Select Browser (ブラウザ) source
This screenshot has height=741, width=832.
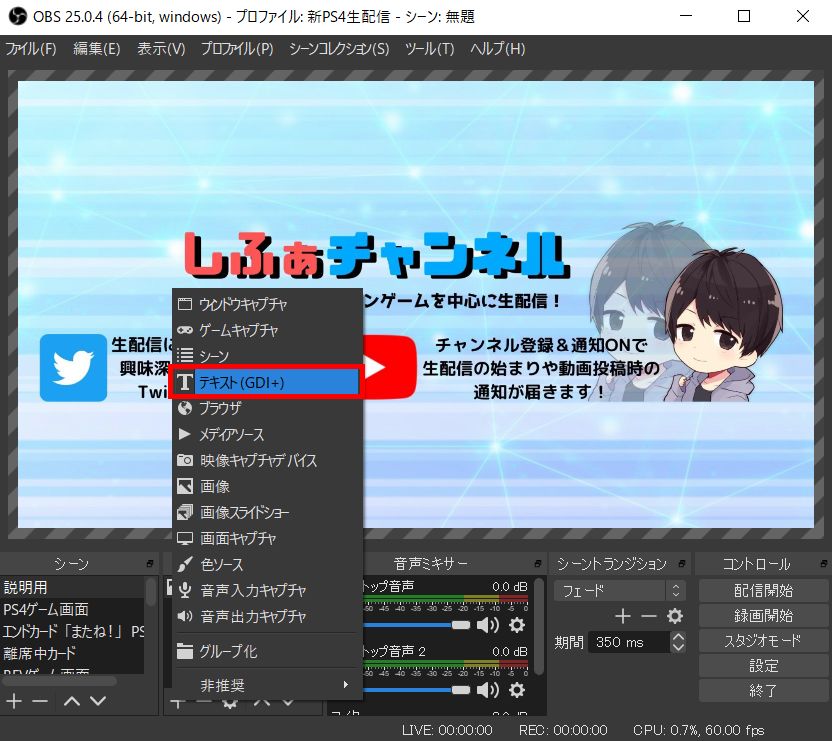click(267, 408)
